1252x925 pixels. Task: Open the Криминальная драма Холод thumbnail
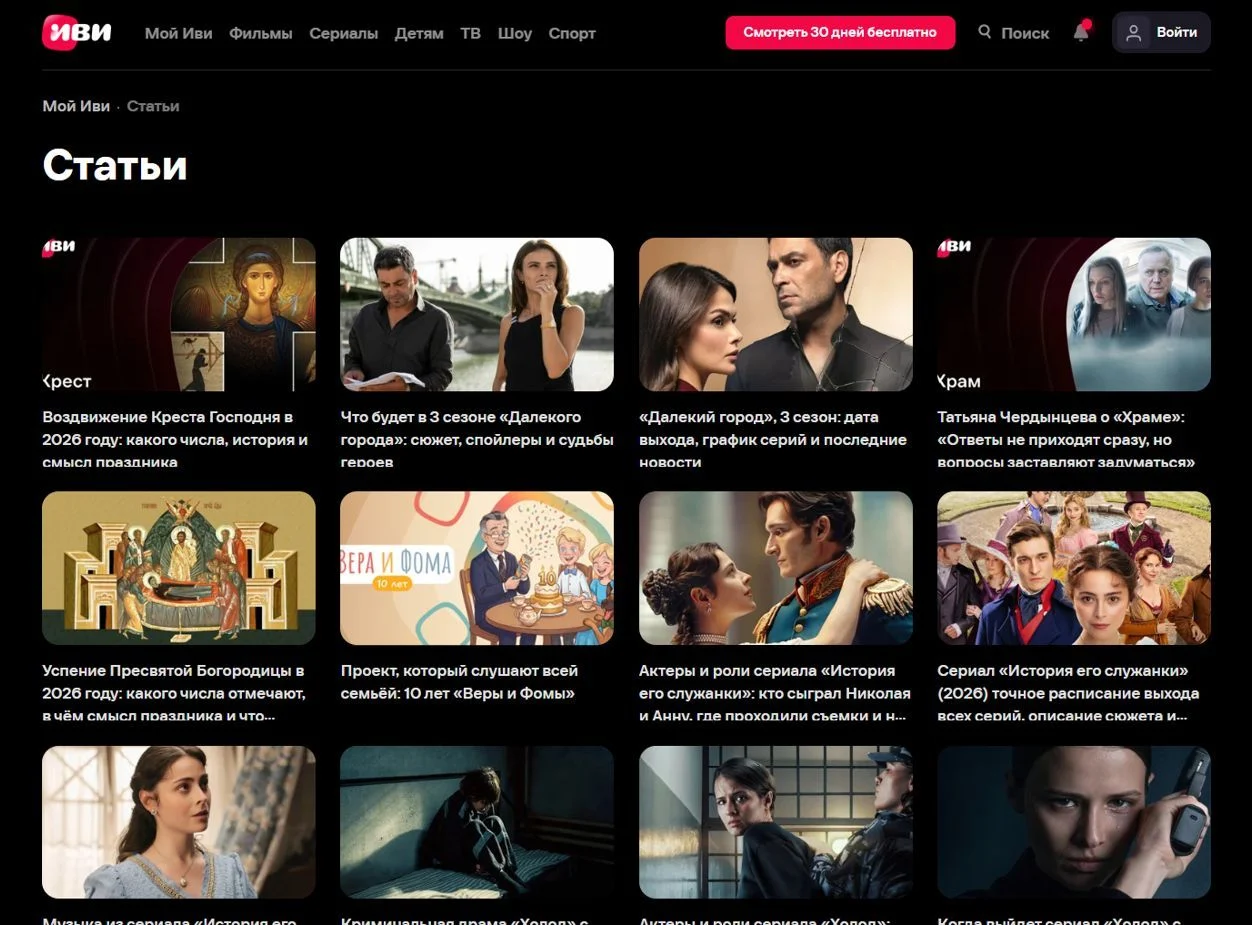coord(477,822)
